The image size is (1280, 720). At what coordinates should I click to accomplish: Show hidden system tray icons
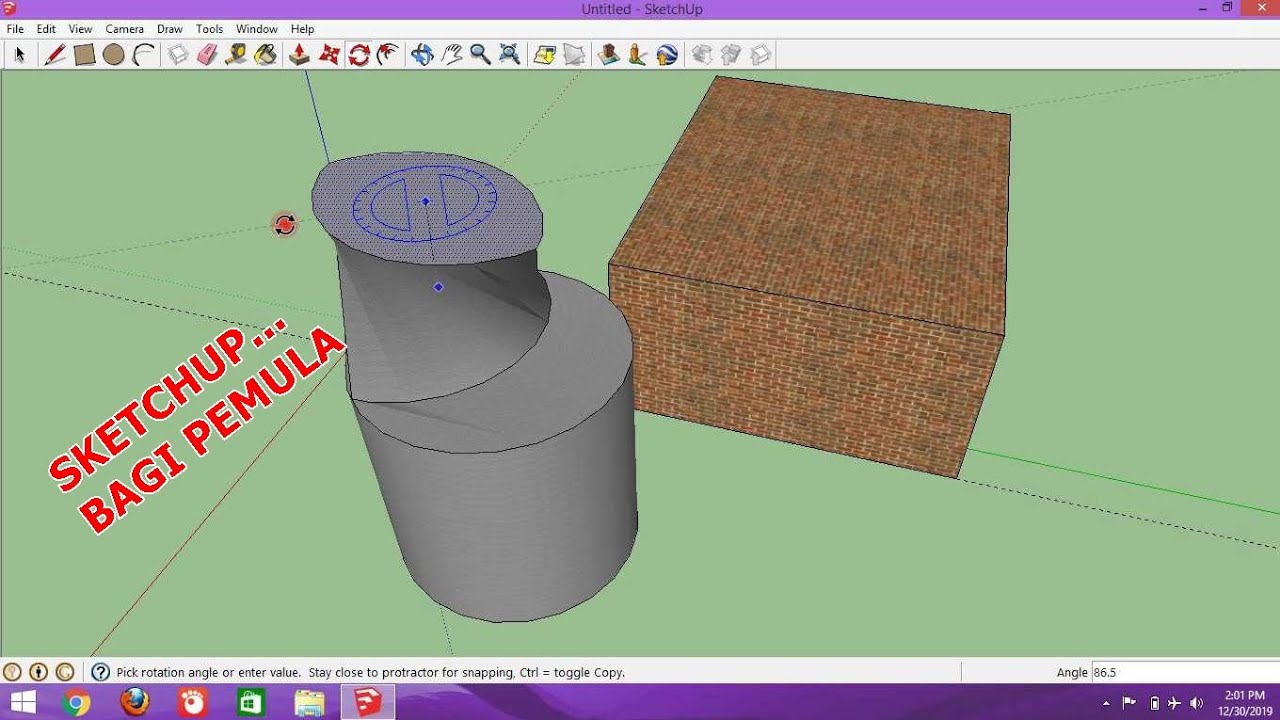pyautogui.click(x=1106, y=703)
